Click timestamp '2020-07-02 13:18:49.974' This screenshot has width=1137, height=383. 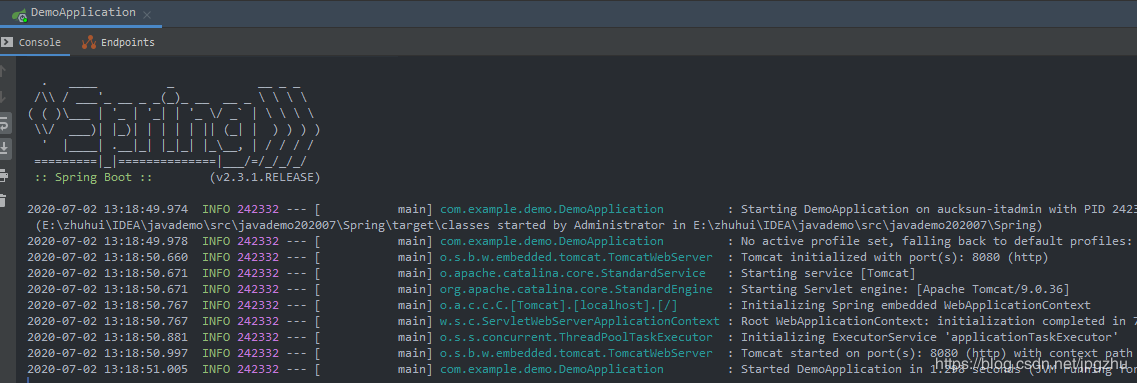[x=107, y=209]
